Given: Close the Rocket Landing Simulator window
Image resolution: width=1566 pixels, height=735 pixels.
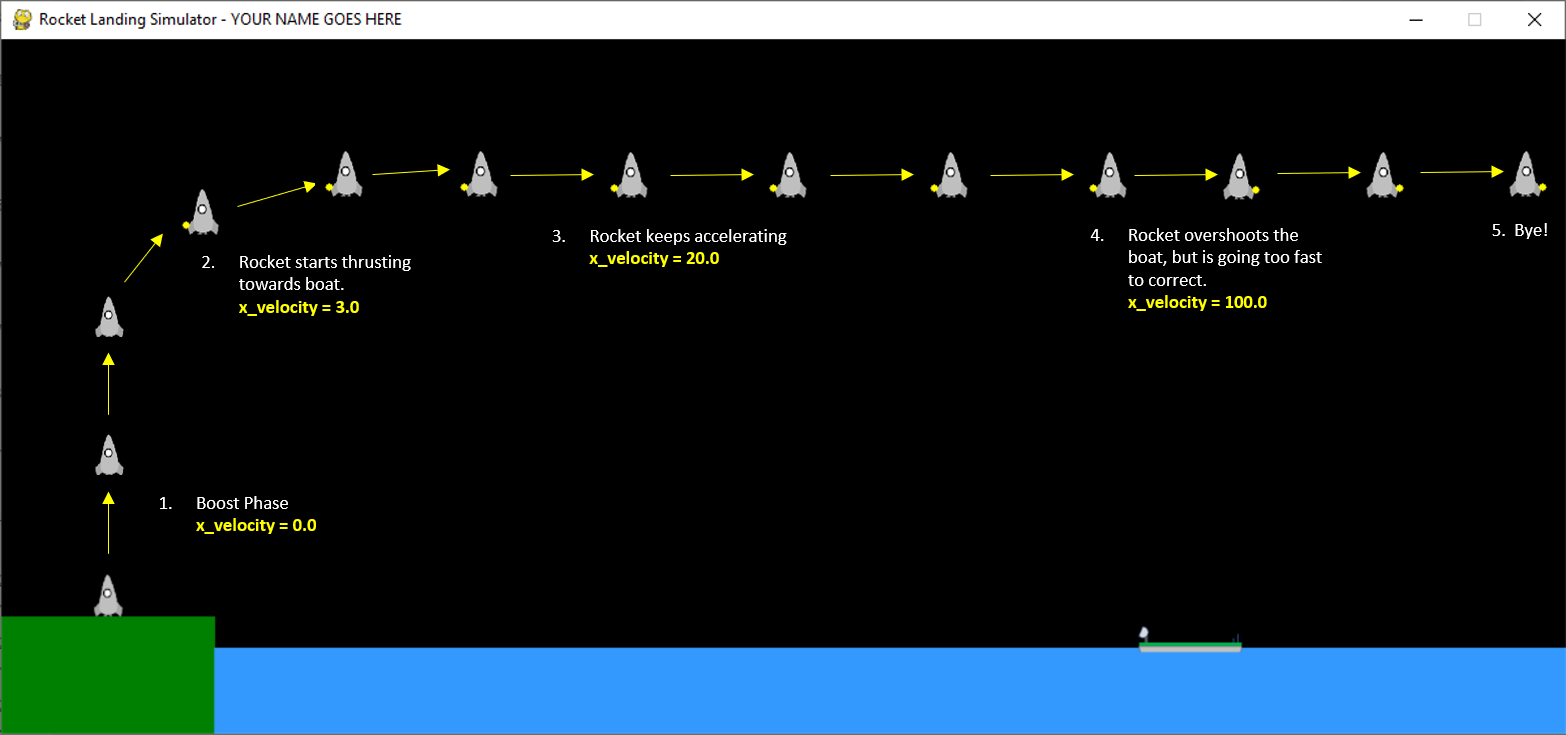Looking at the screenshot, I should coord(1533,19).
